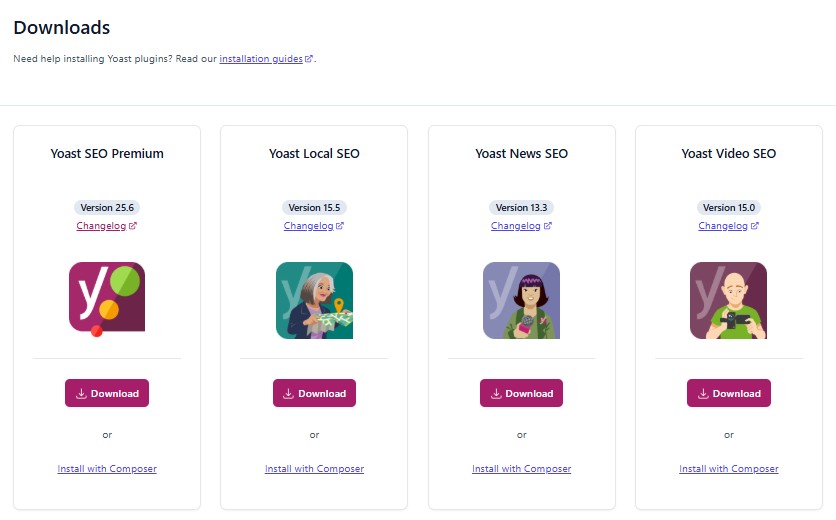Download the Yoast Video SEO plugin
The width and height of the screenshot is (836, 520).
(x=728, y=393)
